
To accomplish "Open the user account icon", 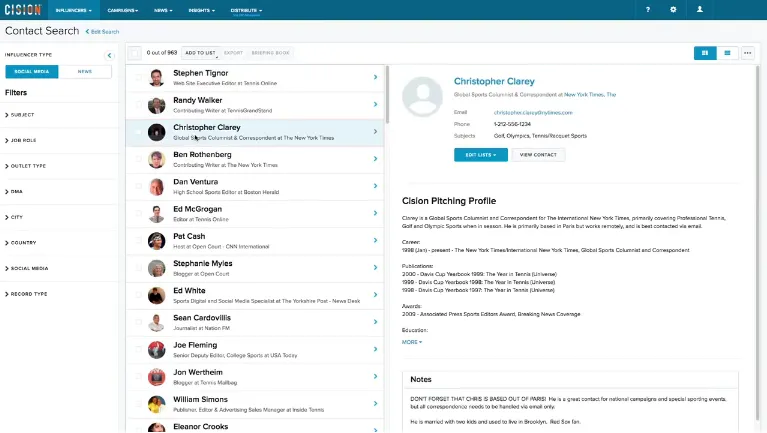I will click(x=699, y=10).
